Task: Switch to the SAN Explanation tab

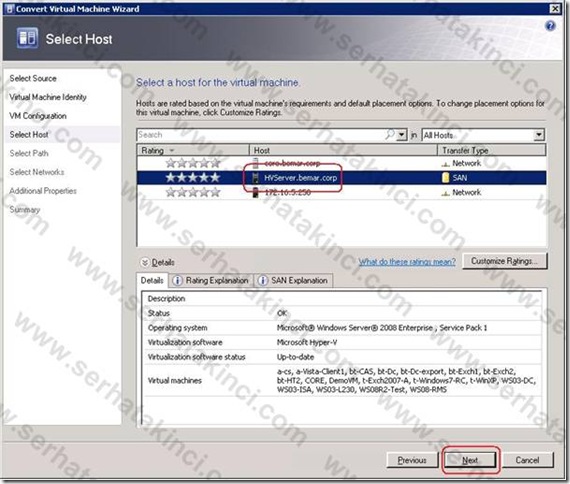Action: pos(293,280)
